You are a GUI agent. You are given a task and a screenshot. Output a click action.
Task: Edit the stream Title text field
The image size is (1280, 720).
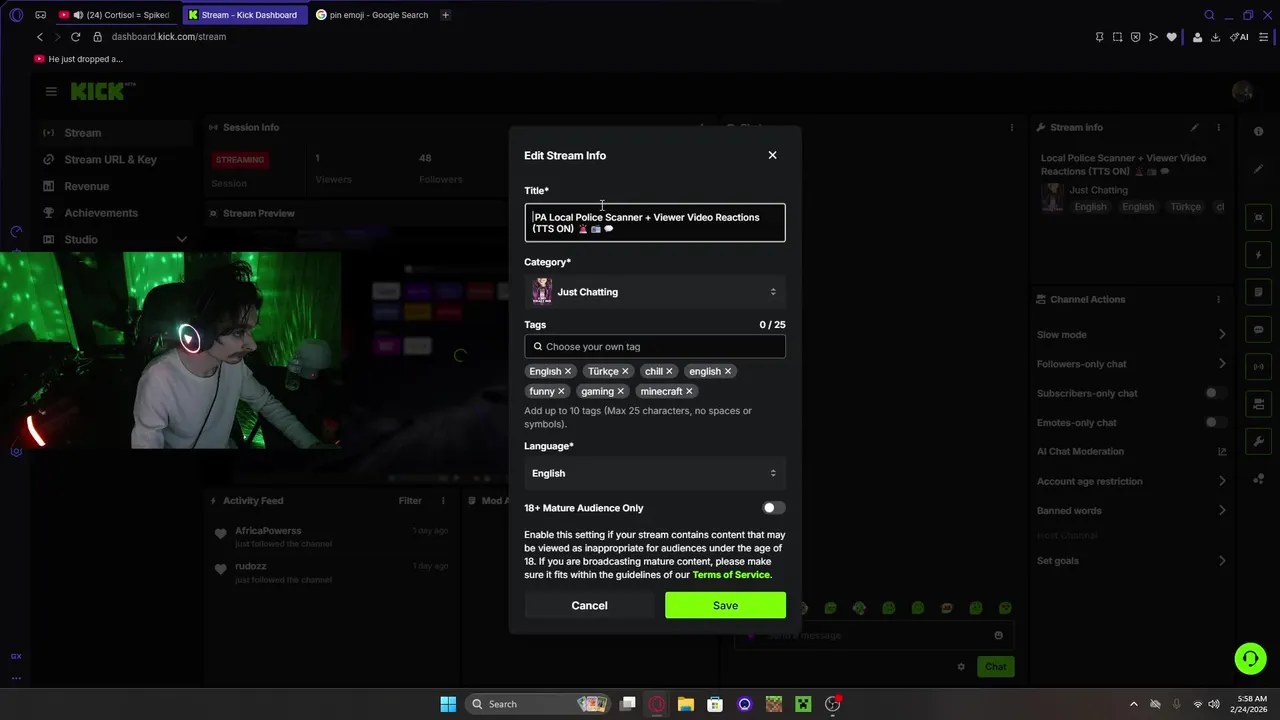655,223
